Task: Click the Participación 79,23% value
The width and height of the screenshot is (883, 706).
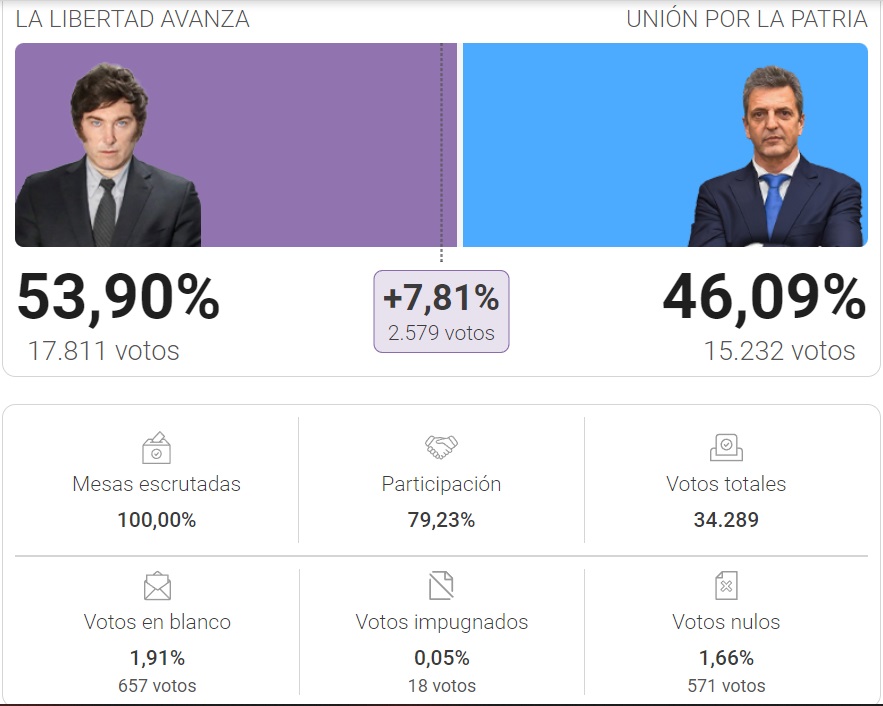Action: coord(441,520)
